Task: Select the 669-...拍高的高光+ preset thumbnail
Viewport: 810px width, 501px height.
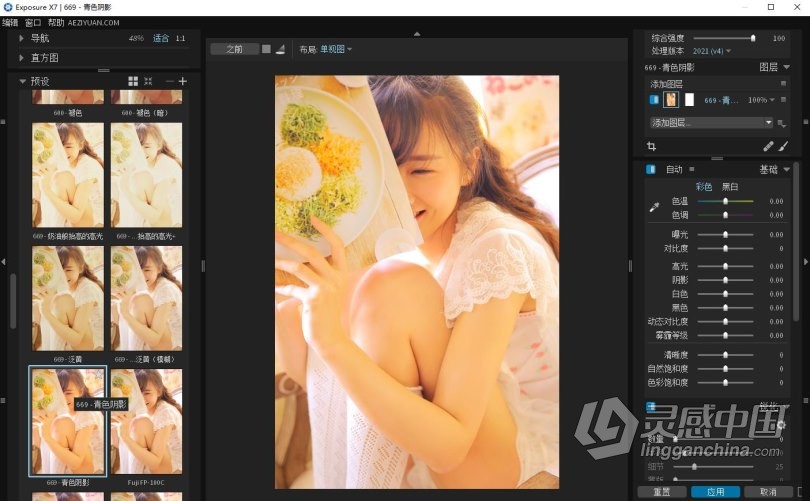Action: click(x=146, y=175)
